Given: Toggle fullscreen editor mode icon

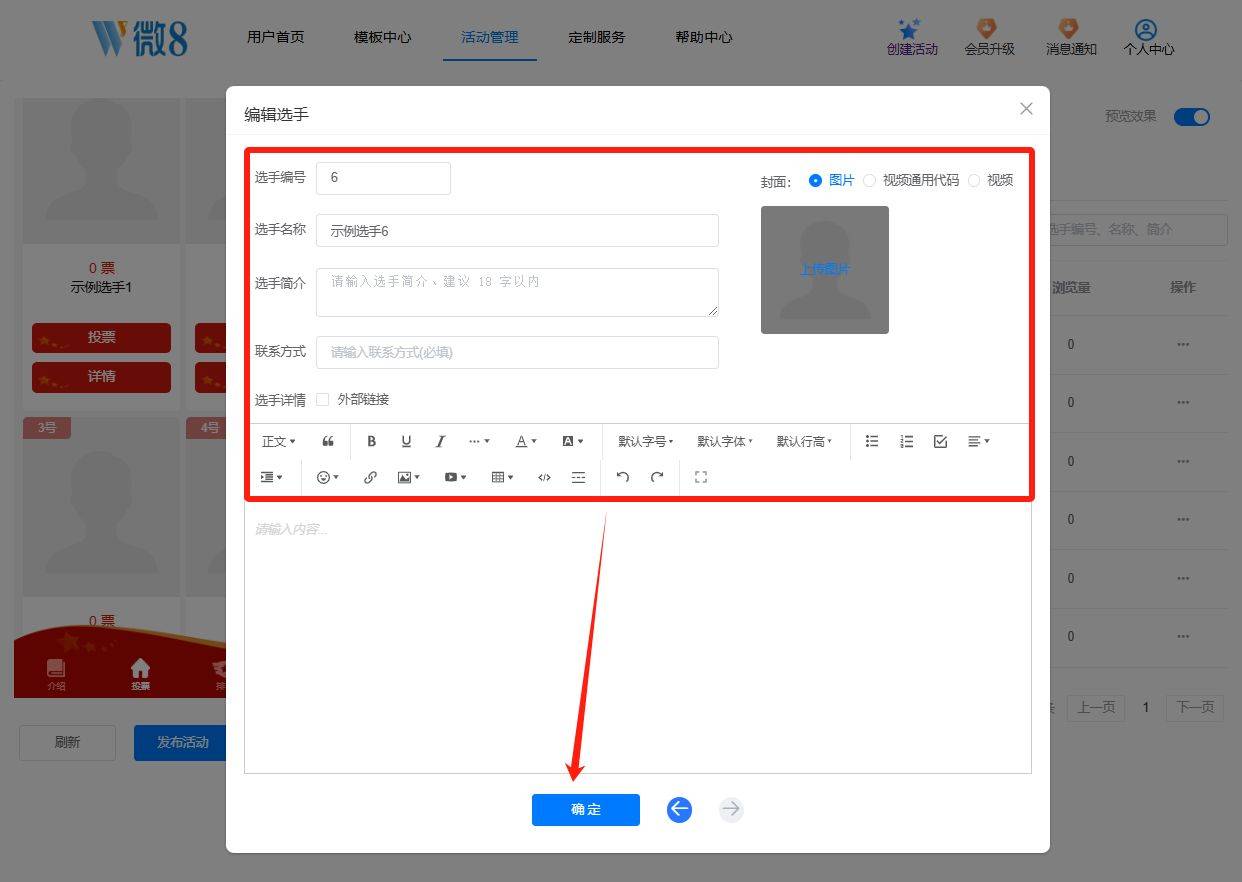Looking at the screenshot, I should pyautogui.click(x=701, y=477).
